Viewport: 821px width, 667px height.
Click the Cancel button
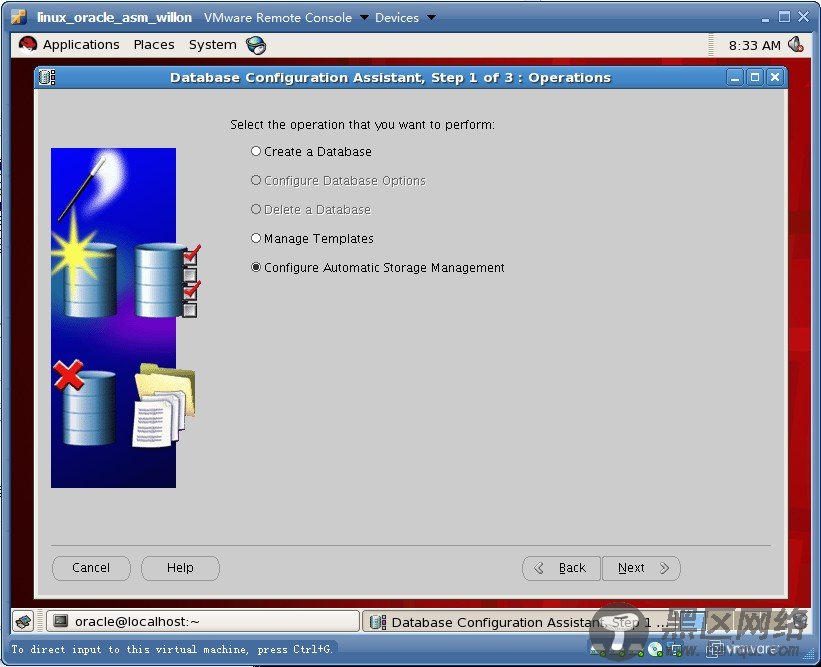click(91, 568)
